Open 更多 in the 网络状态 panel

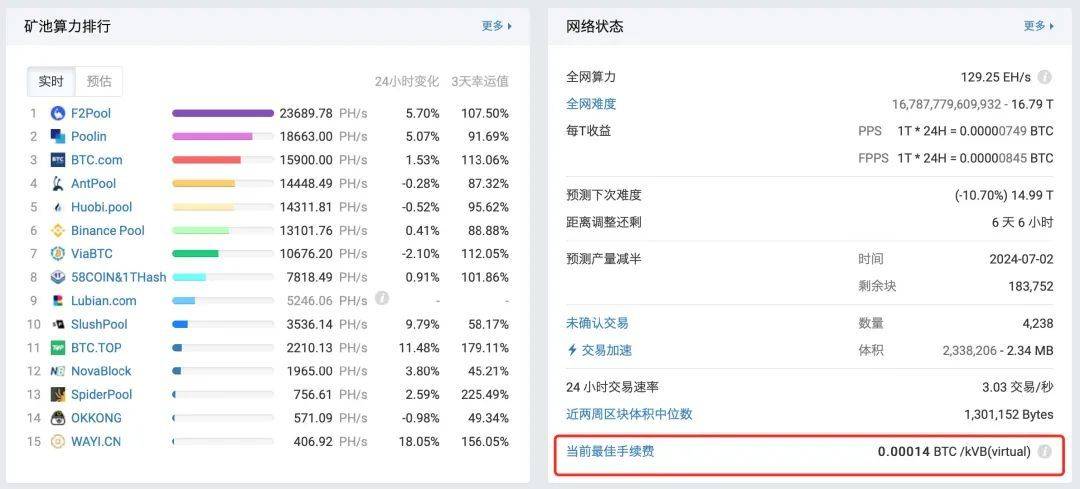(1039, 26)
